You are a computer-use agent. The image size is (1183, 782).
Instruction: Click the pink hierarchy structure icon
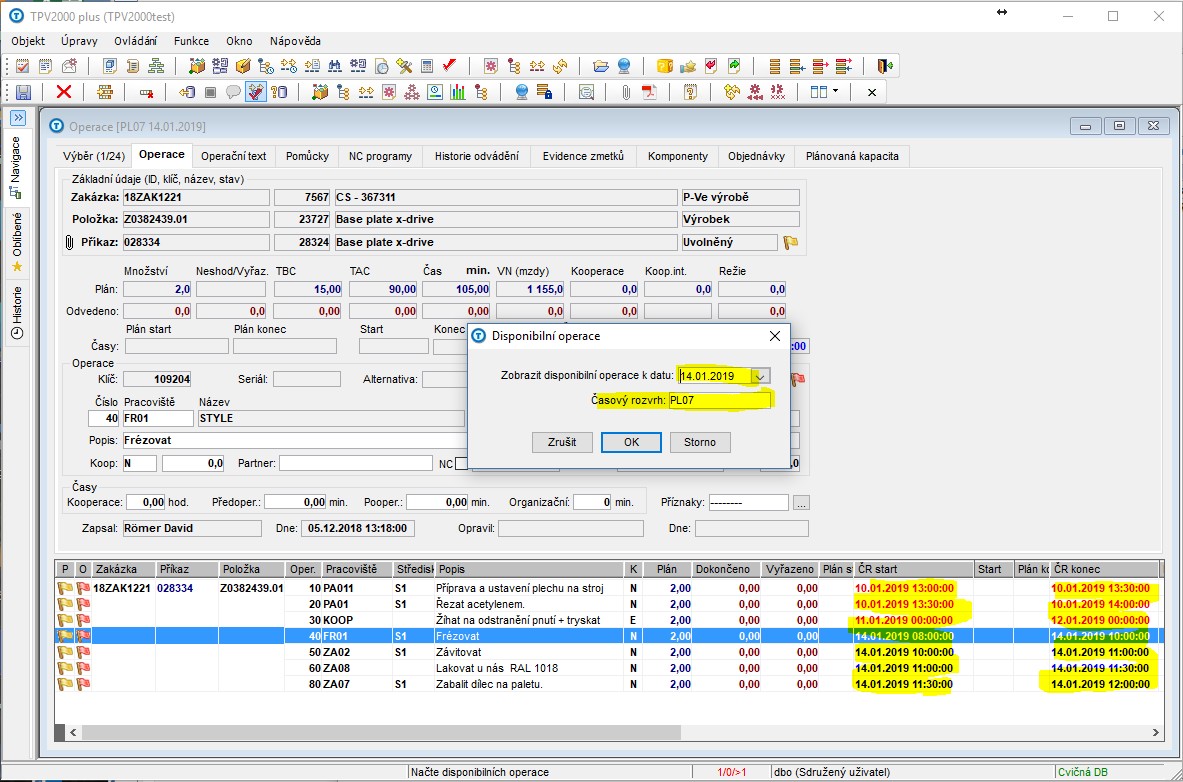(x=412, y=92)
